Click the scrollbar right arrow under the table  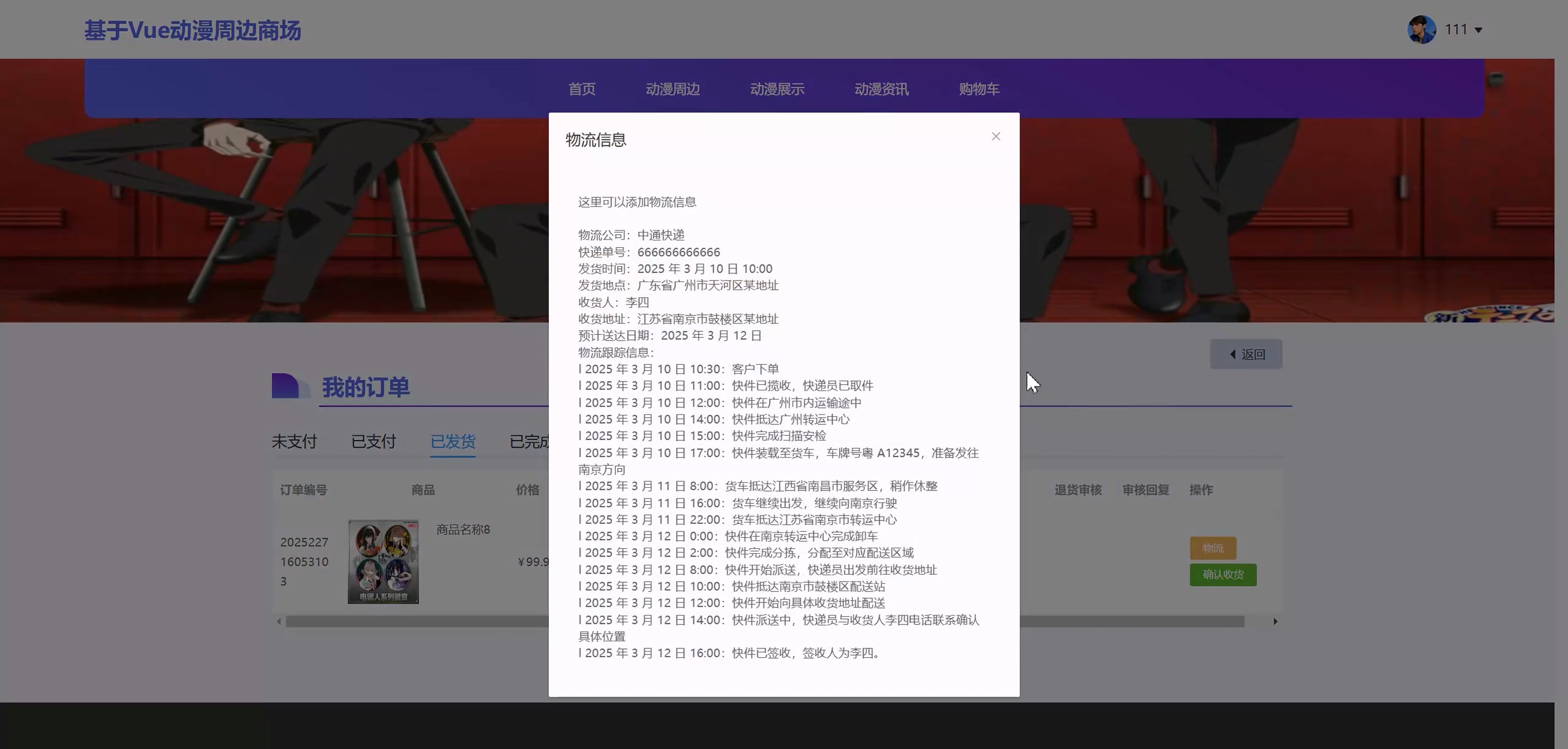[x=1275, y=621]
